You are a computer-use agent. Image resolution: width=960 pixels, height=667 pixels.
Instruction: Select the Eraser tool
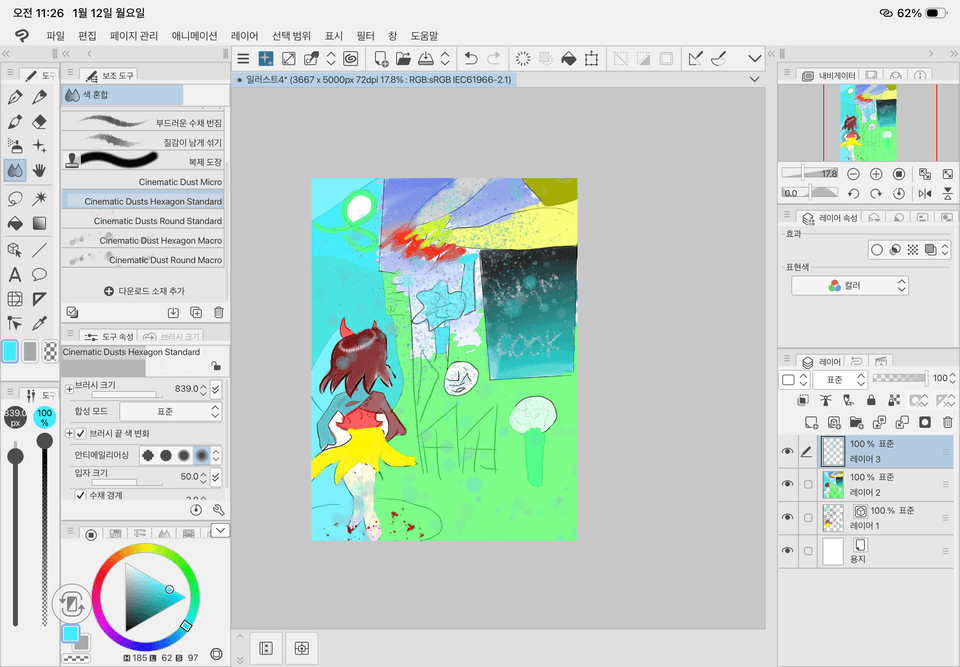(x=38, y=120)
